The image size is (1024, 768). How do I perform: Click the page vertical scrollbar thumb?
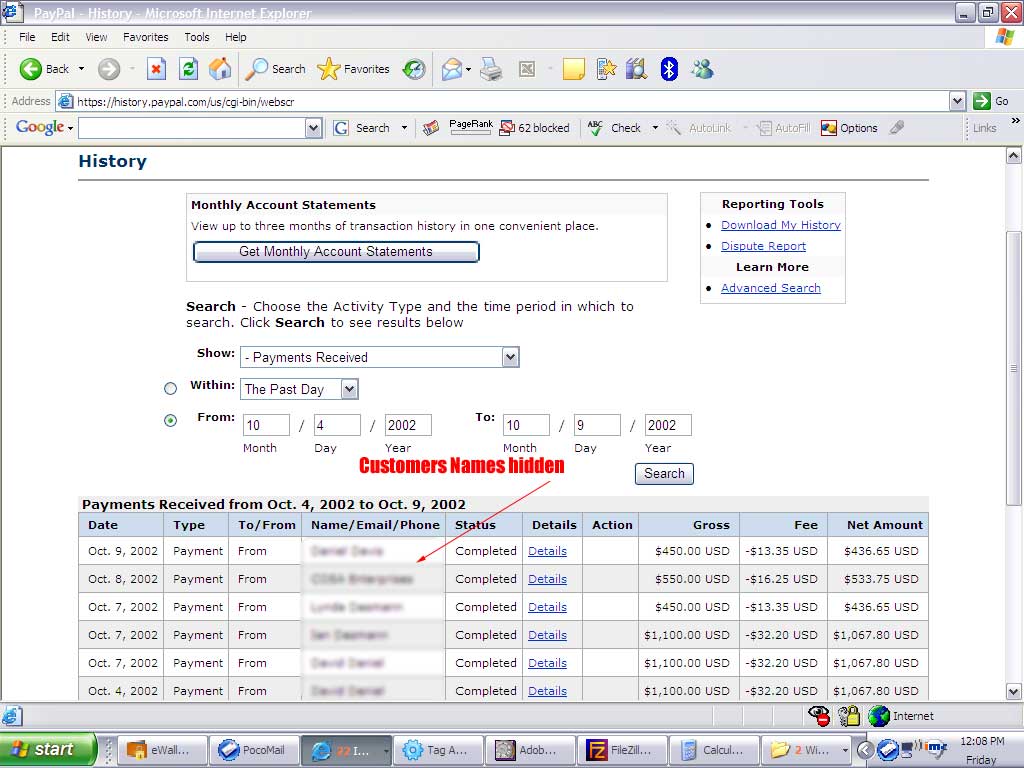(x=1013, y=368)
